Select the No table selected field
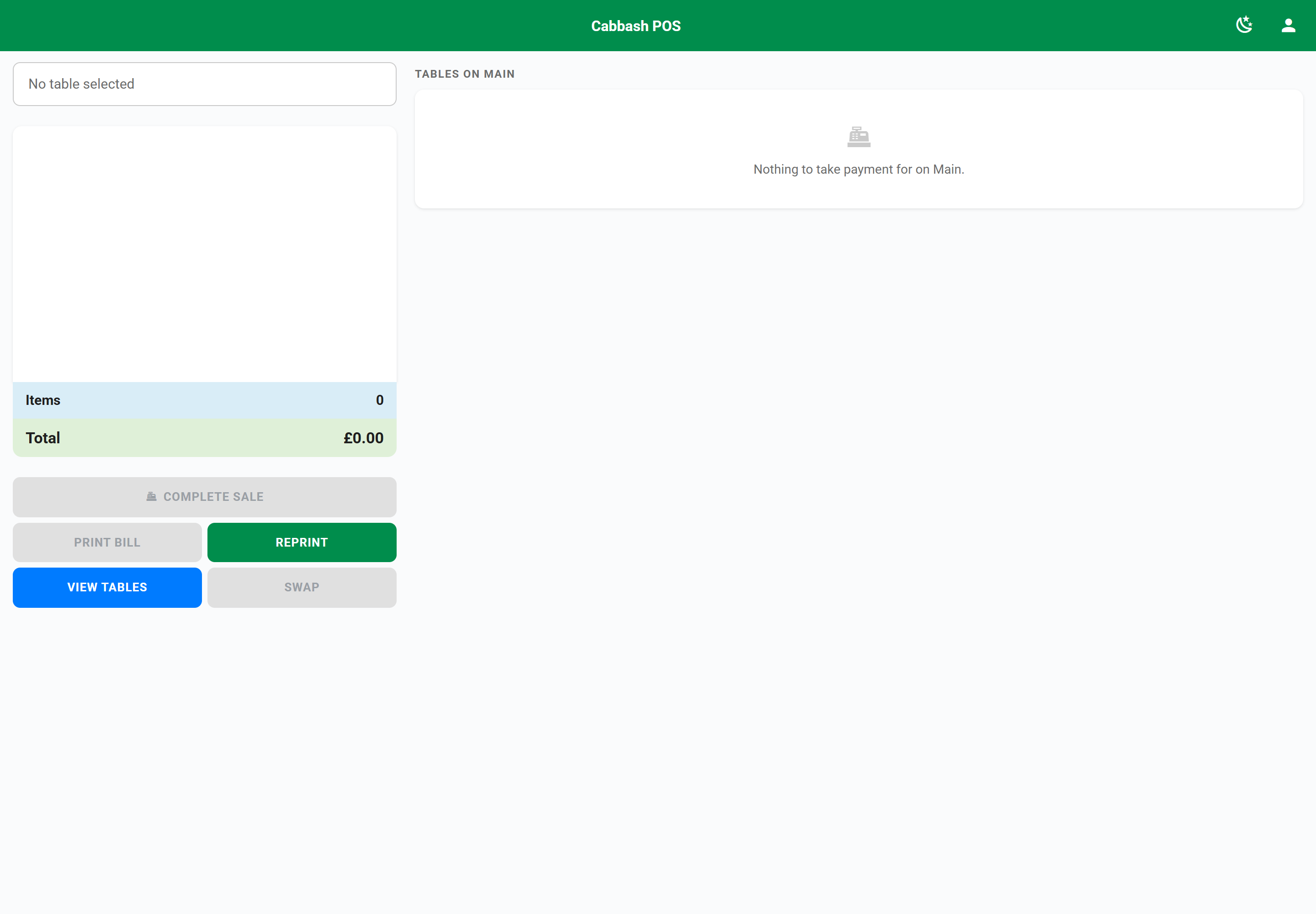The height and width of the screenshot is (914, 1316). (204, 84)
